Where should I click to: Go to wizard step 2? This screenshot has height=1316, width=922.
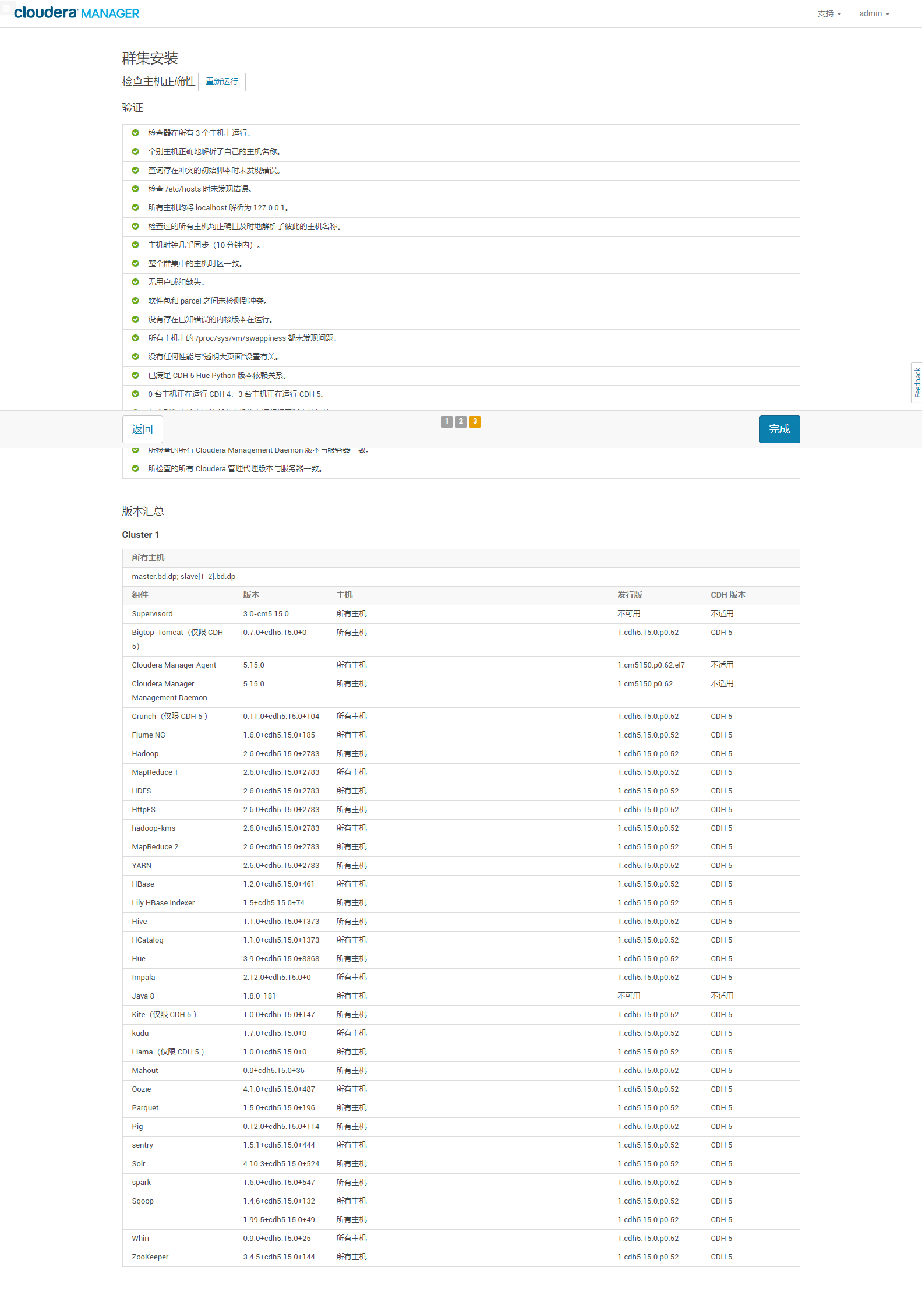coord(461,421)
